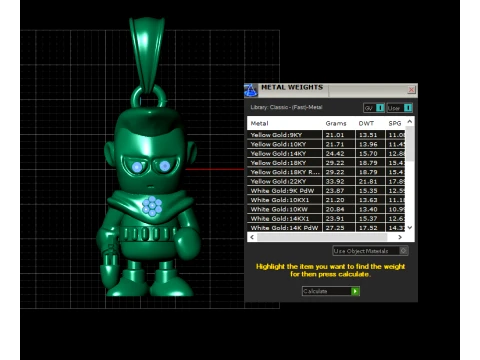Click the 21.71 grams value
This screenshot has height=360, width=480.
[335, 144]
